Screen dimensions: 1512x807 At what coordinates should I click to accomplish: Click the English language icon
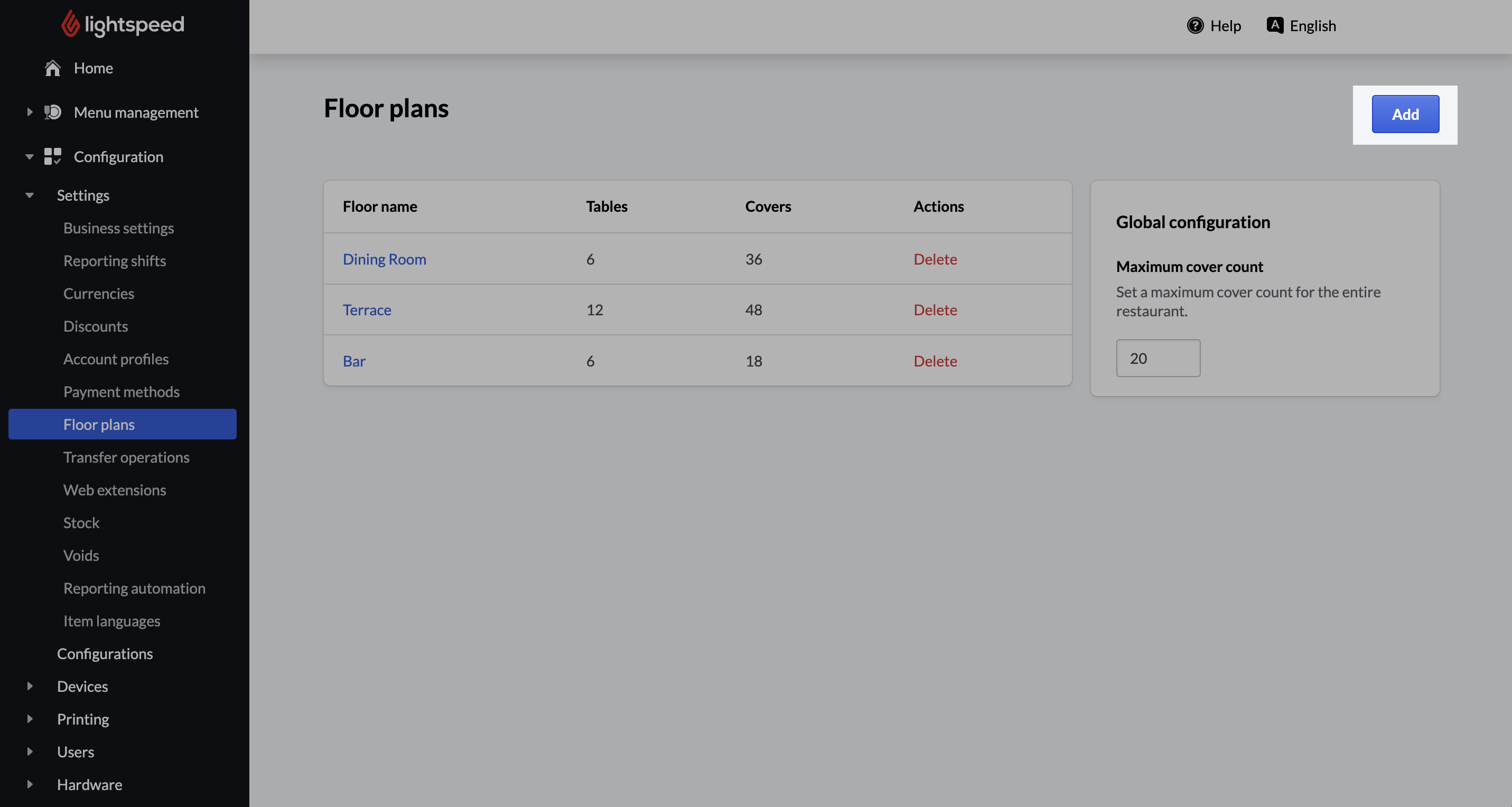1274,25
